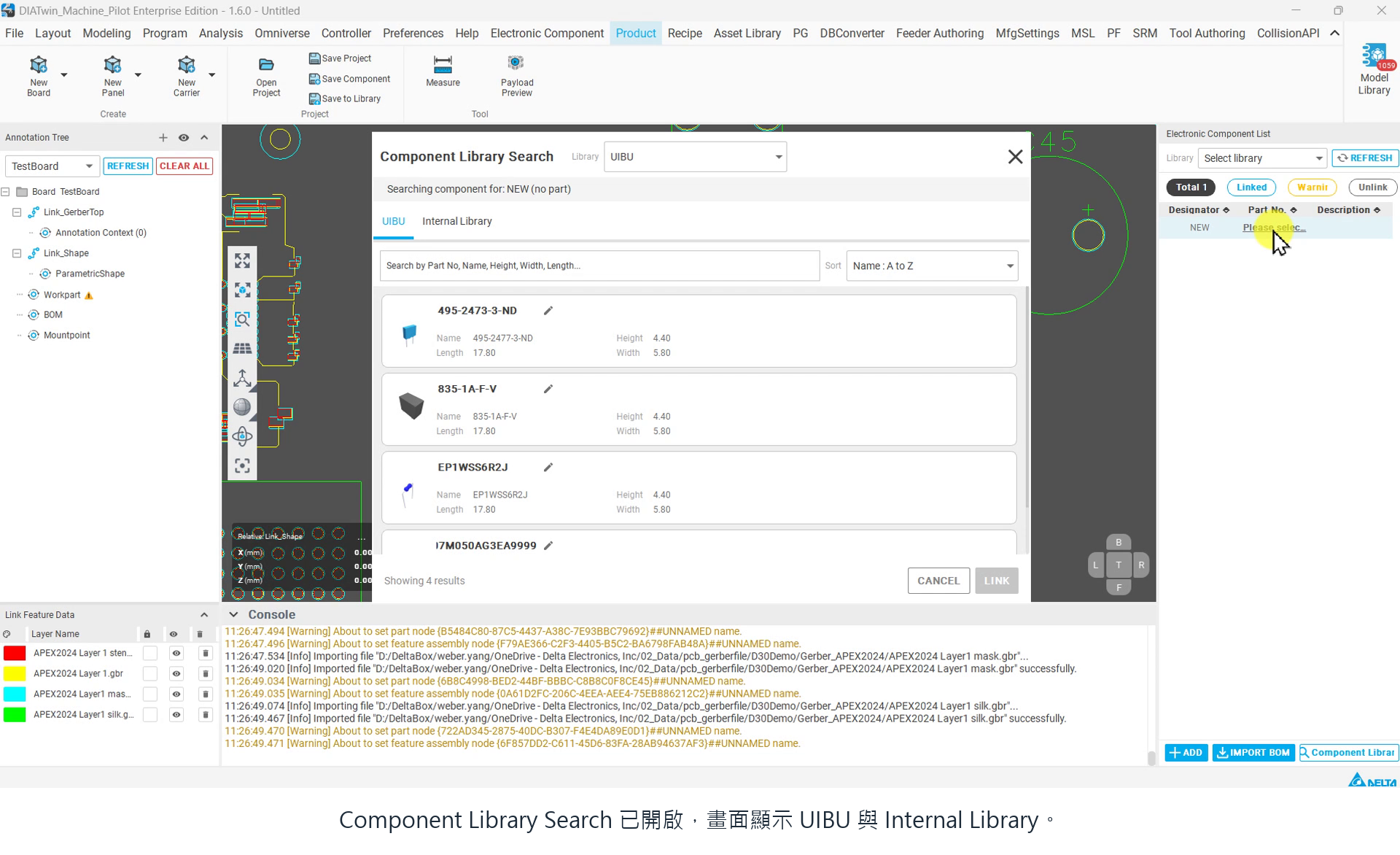Viewport: 1400px width, 855px height.
Task: Click the shading sphere viewport icon
Action: click(242, 407)
